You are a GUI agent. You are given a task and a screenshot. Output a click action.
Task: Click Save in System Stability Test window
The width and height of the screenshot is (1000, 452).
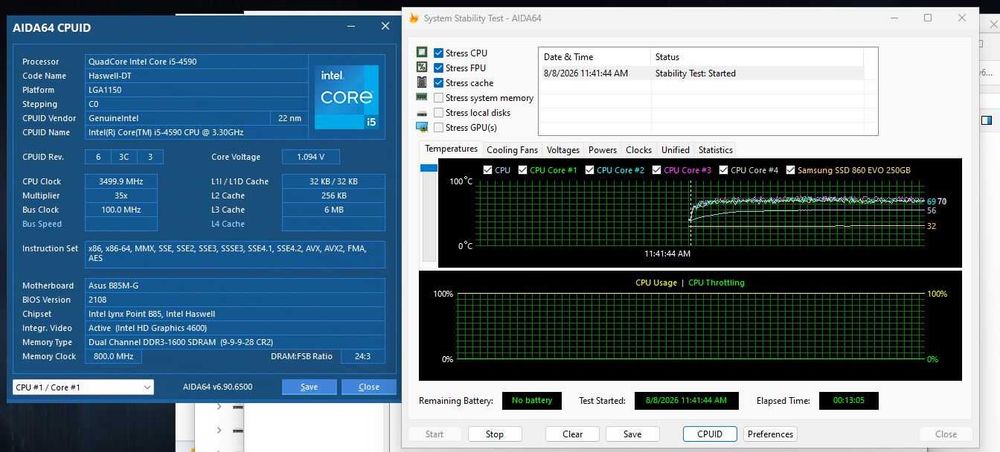point(633,434)
